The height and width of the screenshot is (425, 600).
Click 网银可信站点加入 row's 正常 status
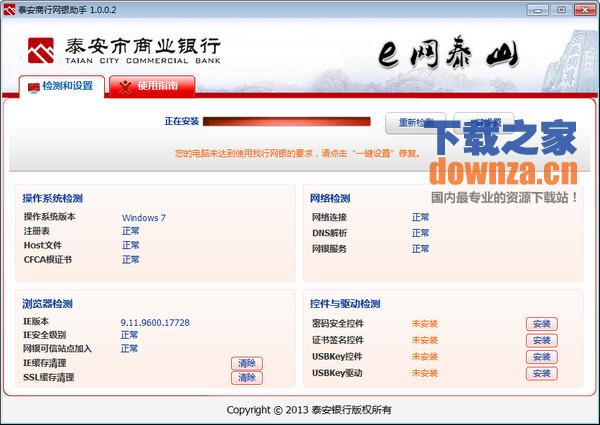point(129,349)
